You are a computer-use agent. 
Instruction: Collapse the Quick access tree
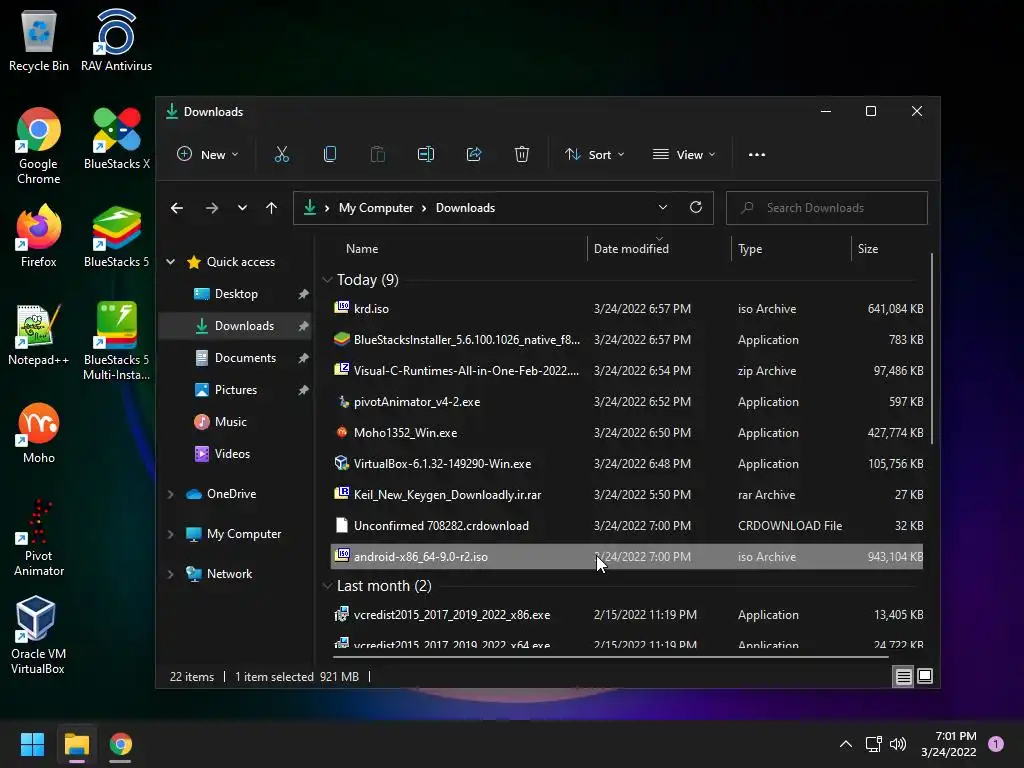170,262
